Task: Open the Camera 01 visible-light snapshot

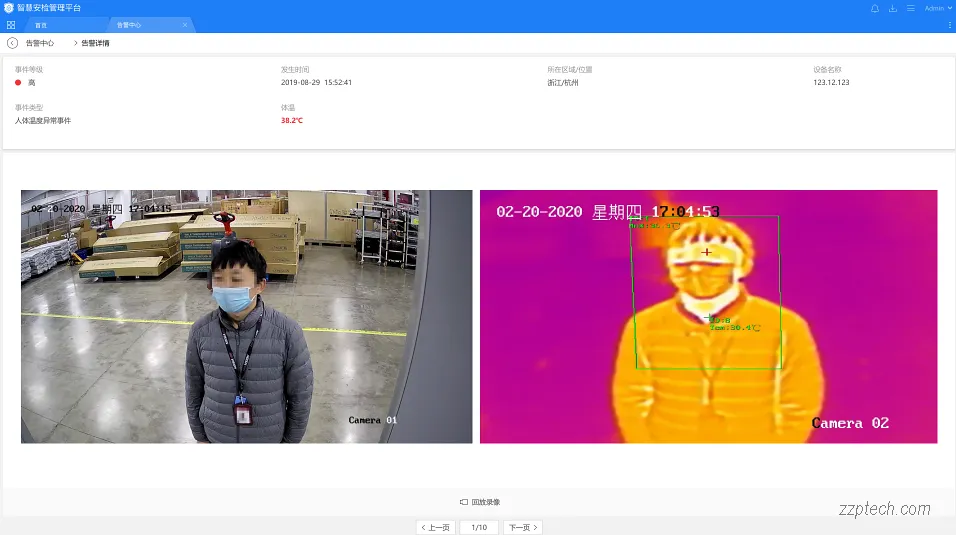Action: click(246, 317)
